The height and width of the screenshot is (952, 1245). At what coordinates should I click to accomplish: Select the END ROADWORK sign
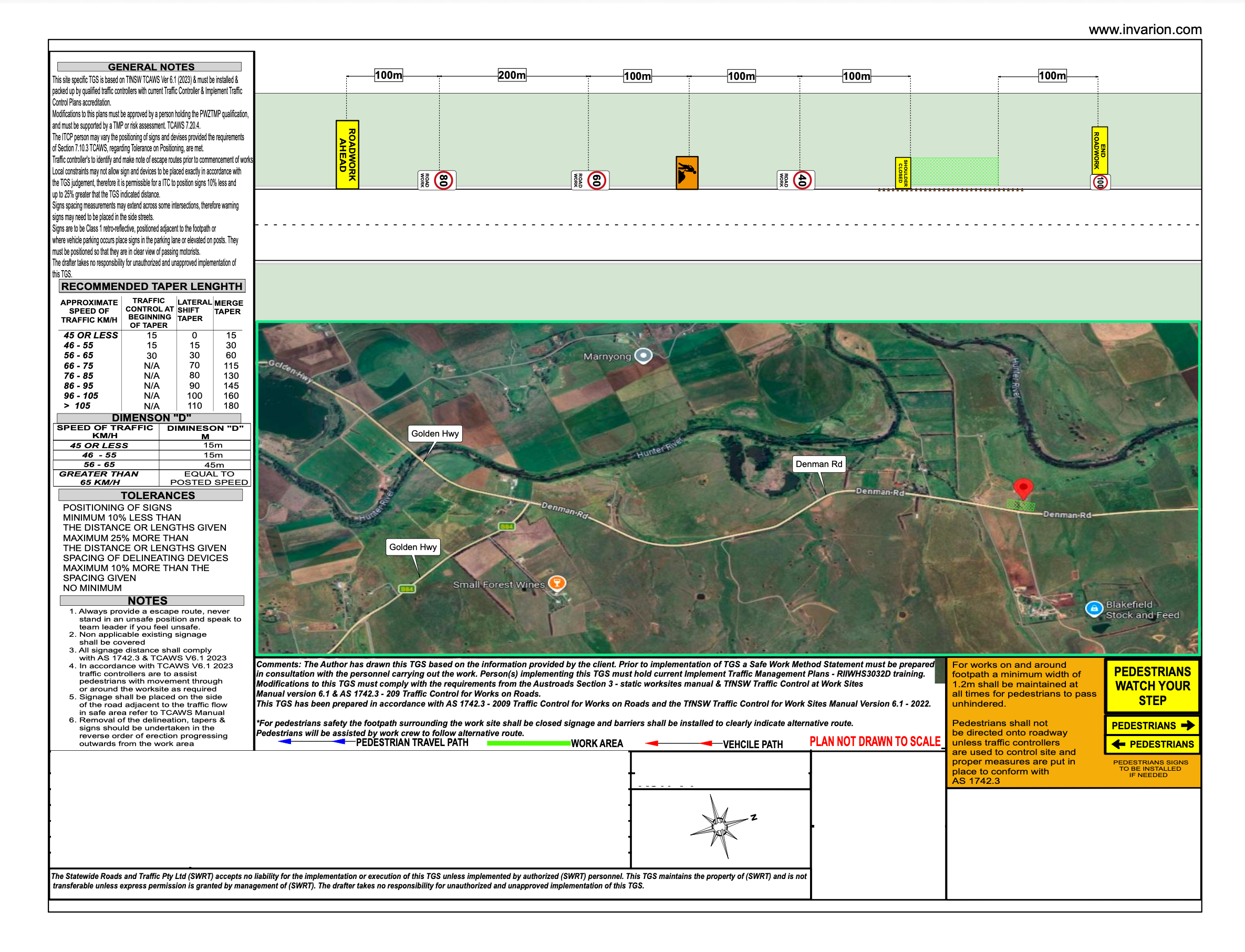[1099, 150]
